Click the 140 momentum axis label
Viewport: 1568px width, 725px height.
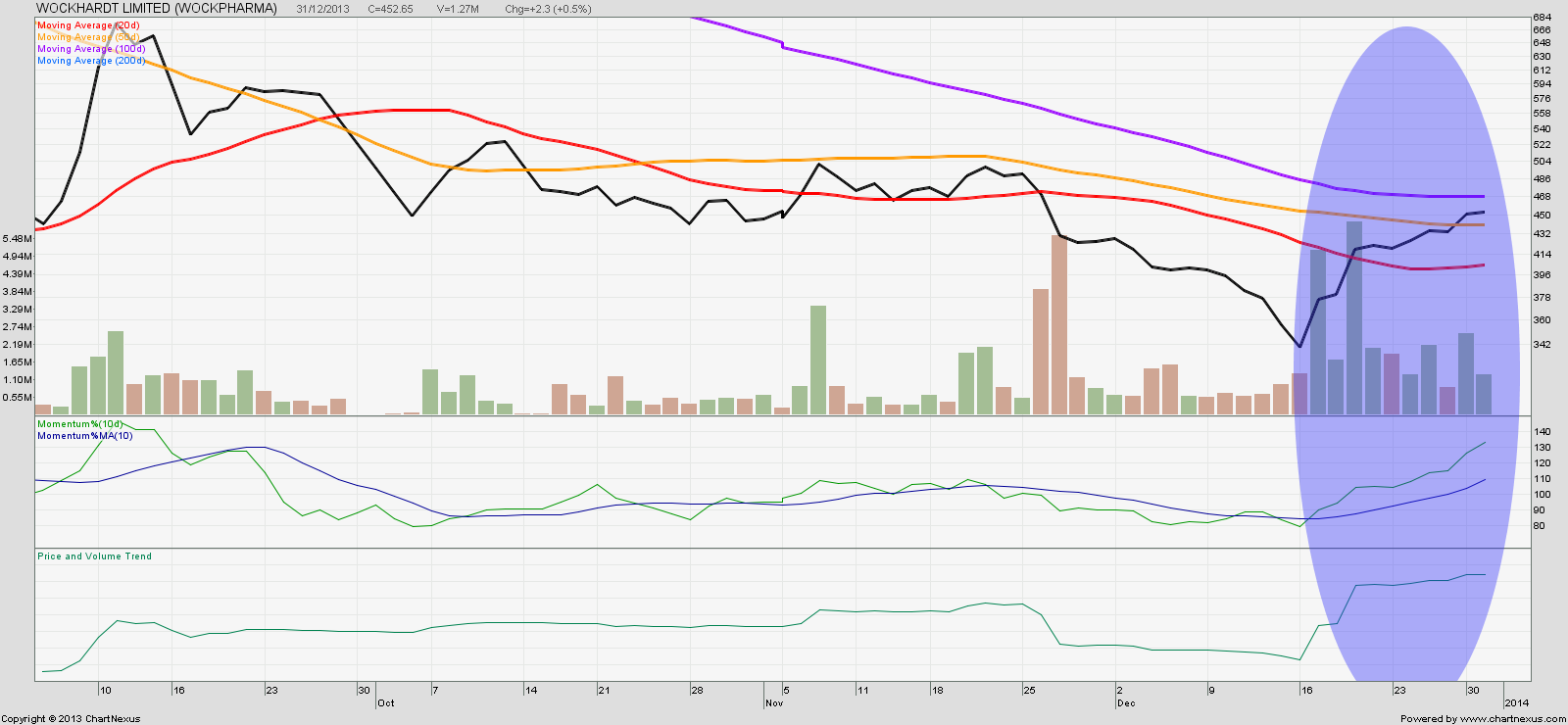click(1542, 432)
